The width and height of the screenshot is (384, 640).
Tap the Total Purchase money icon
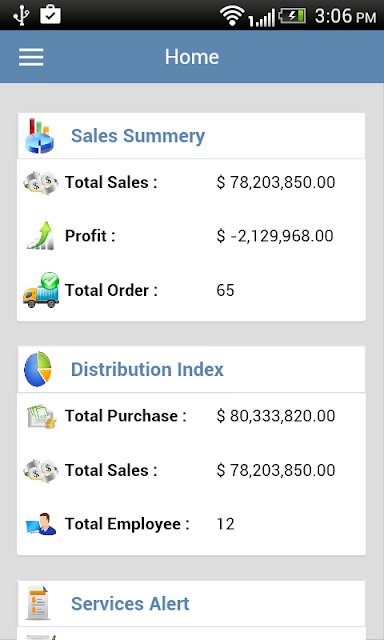pos(41,416)
